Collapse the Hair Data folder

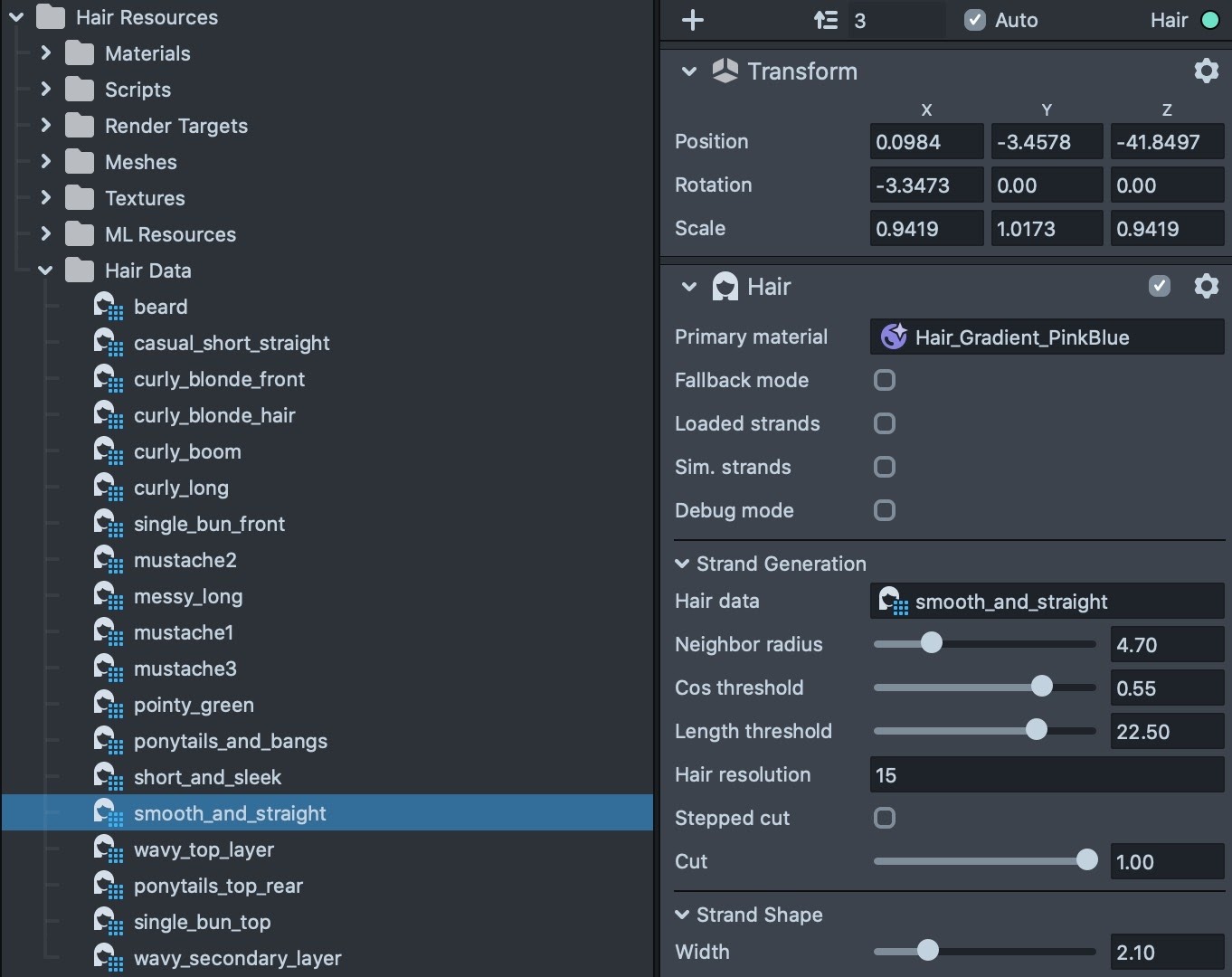click(46, 270)
